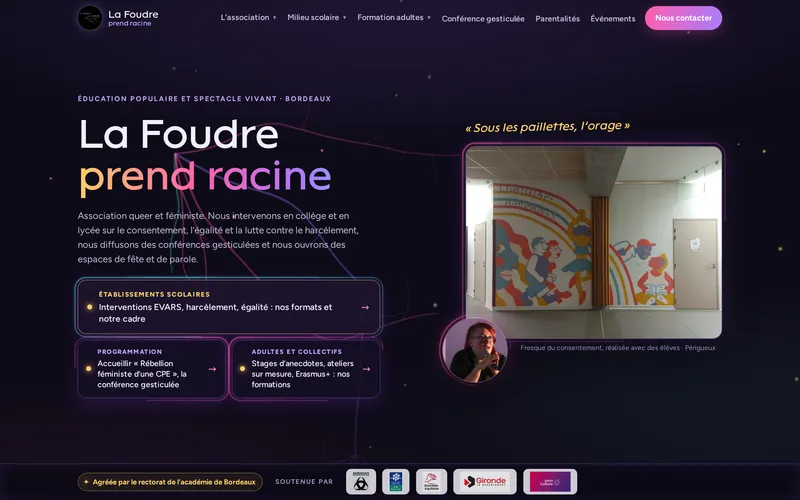Click the round portrait photo of speaker
This screenshot has width=800, height=500.
tap(474, 350)
